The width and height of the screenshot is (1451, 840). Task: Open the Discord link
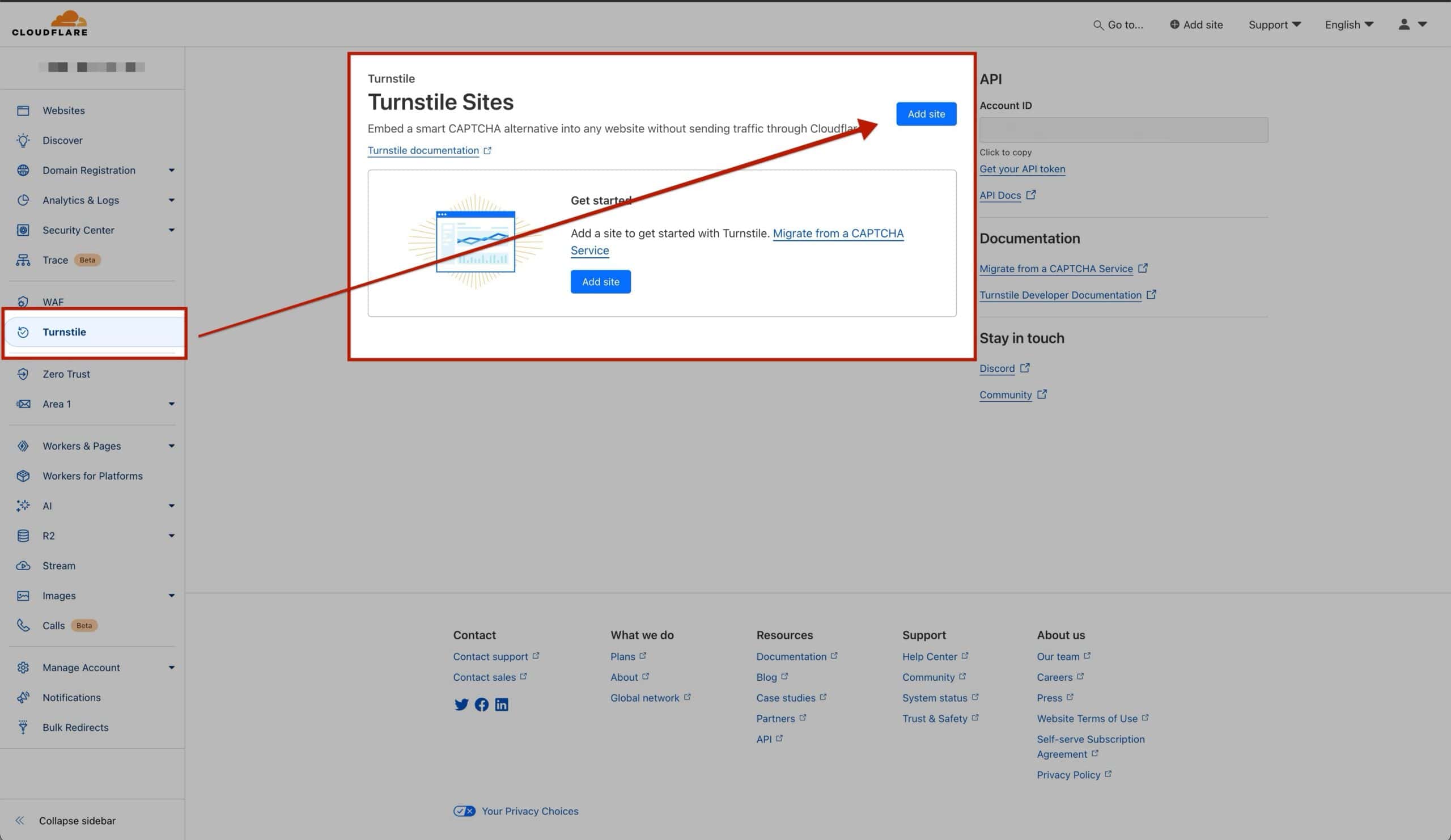coord(1004,368)
